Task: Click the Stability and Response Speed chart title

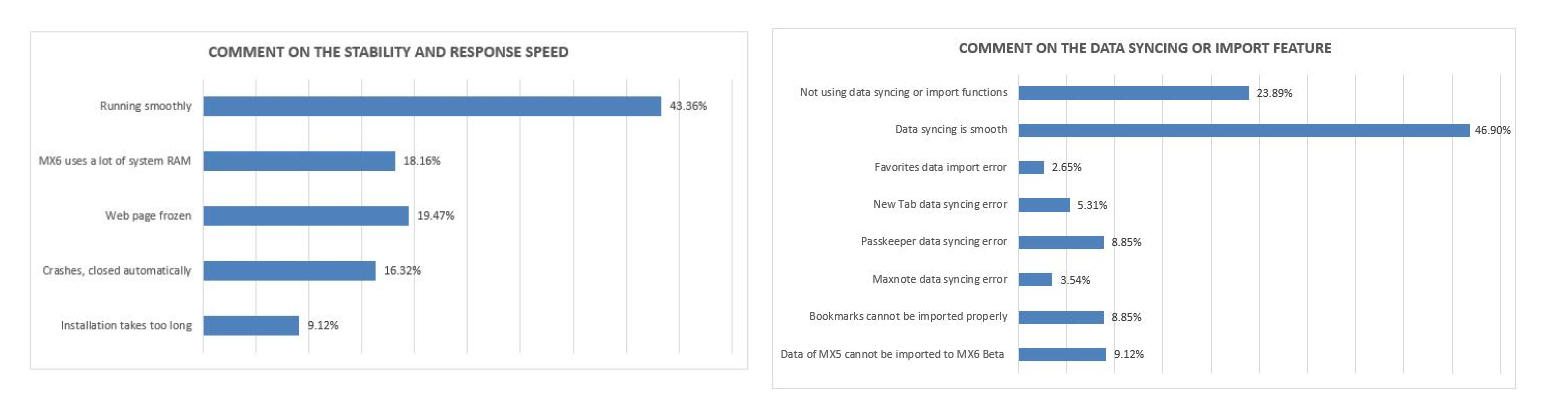Action: pos(388,53)
